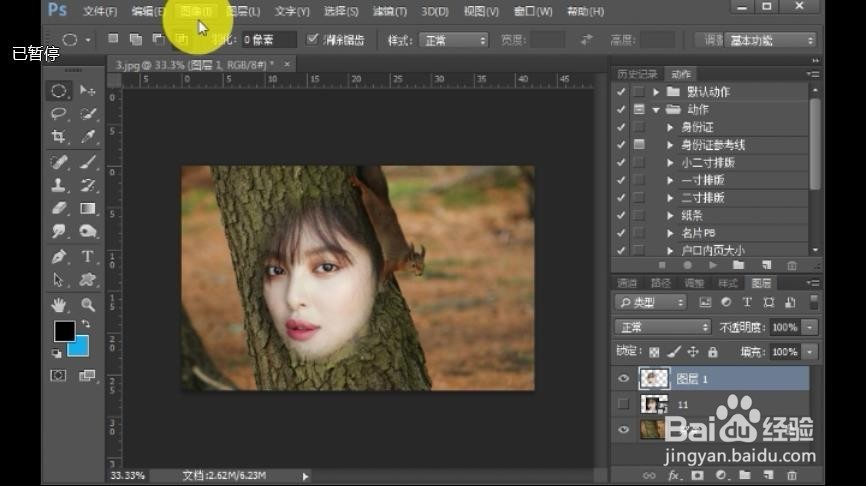Click feather 羽化 input field

coord(268,40)
